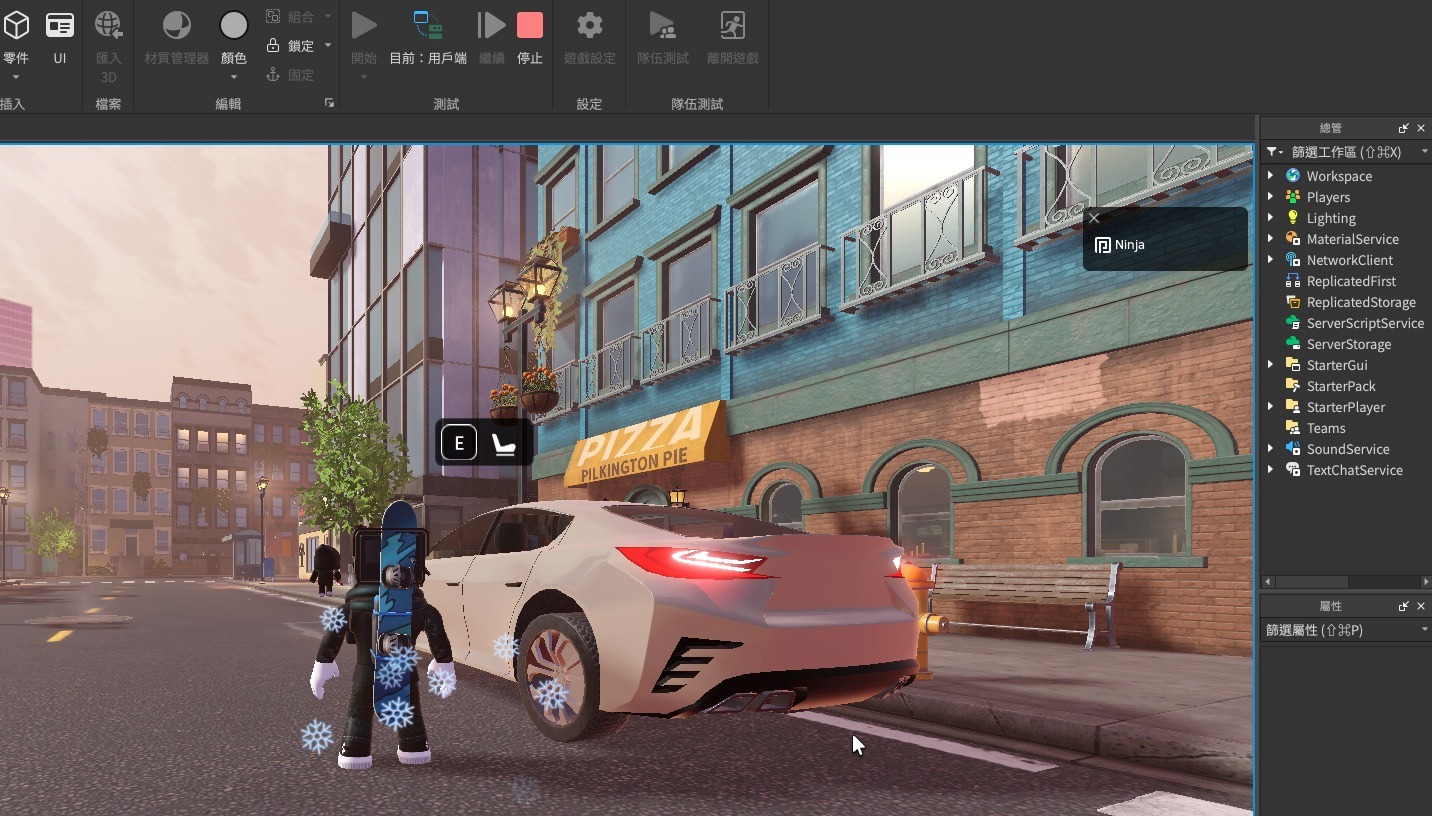This screenshot has height=816, width=1432.
Task: Close the Ninja notification popup
Action: pyautogui.click(x=1094, y=218)
